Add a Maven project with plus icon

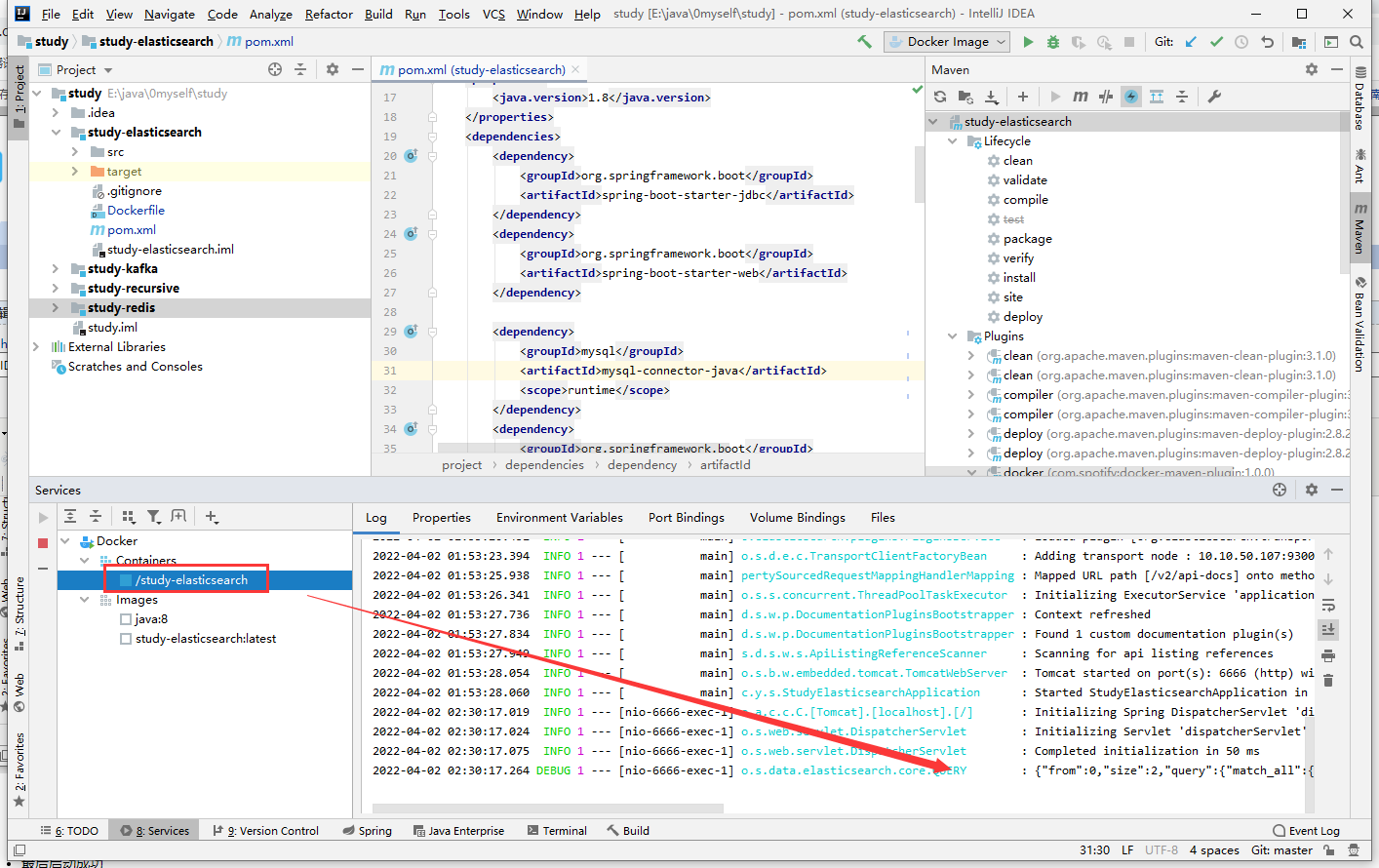pos(1023,97)
